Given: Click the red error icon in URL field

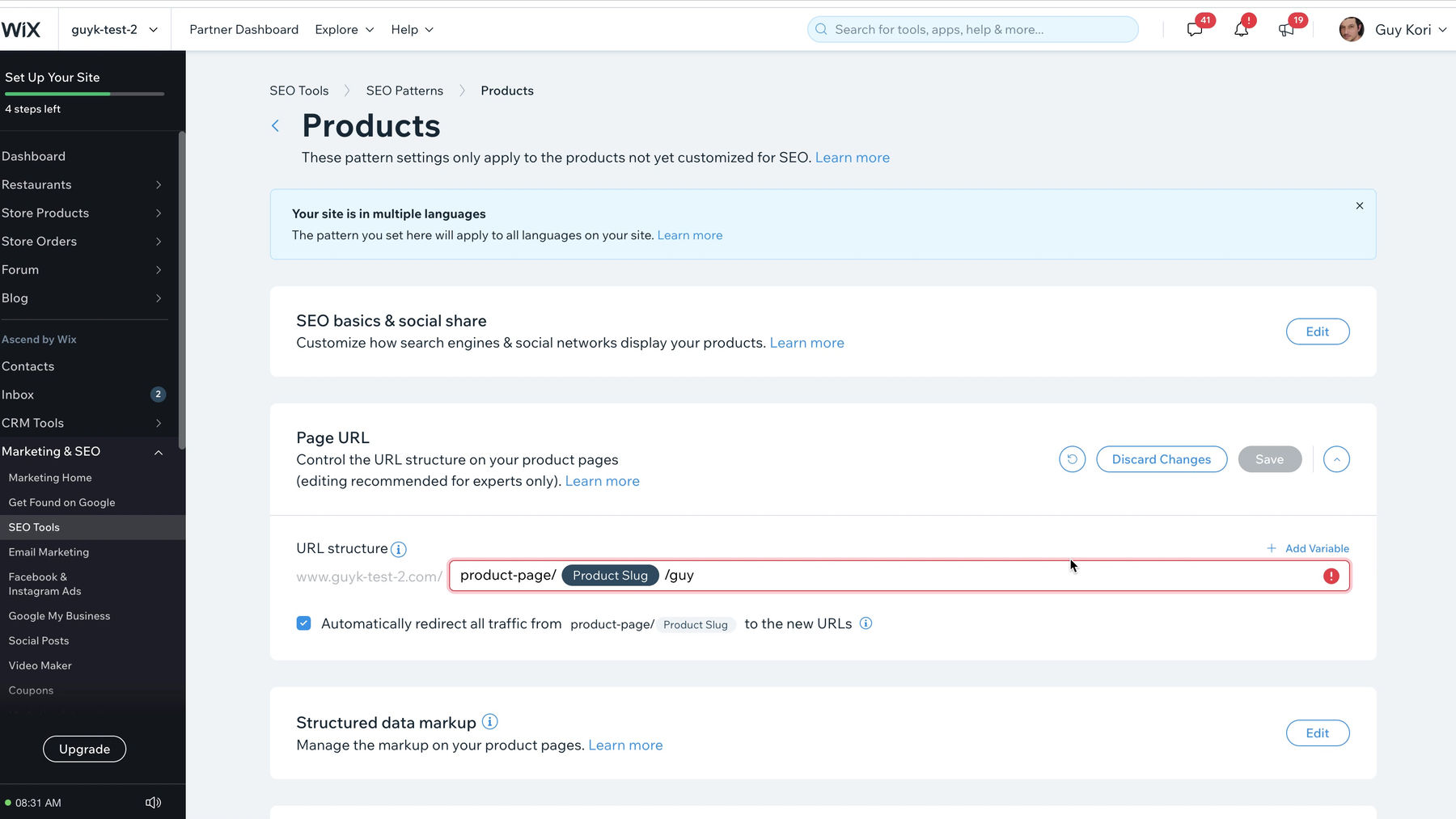Looking at the screenshot, I should tap(1331, 576).
